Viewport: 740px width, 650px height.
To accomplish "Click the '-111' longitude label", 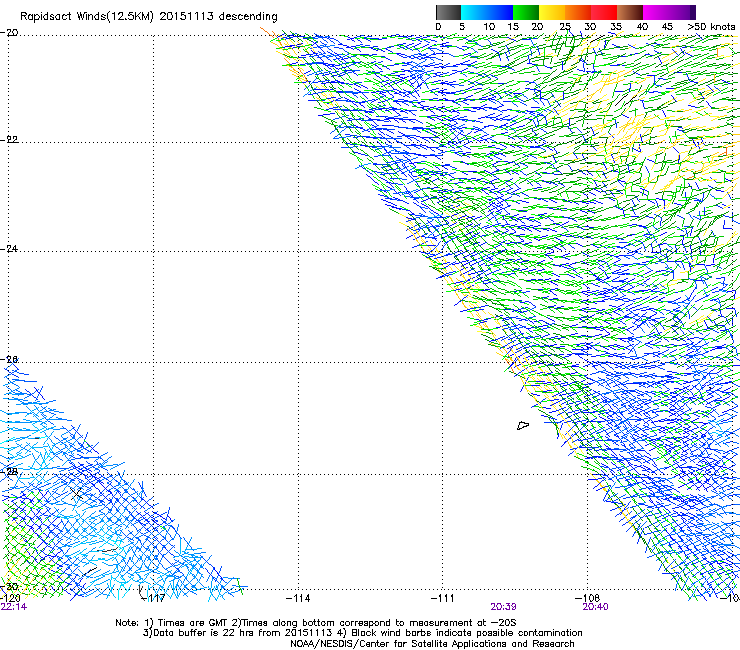I will (x=443, y=598).
